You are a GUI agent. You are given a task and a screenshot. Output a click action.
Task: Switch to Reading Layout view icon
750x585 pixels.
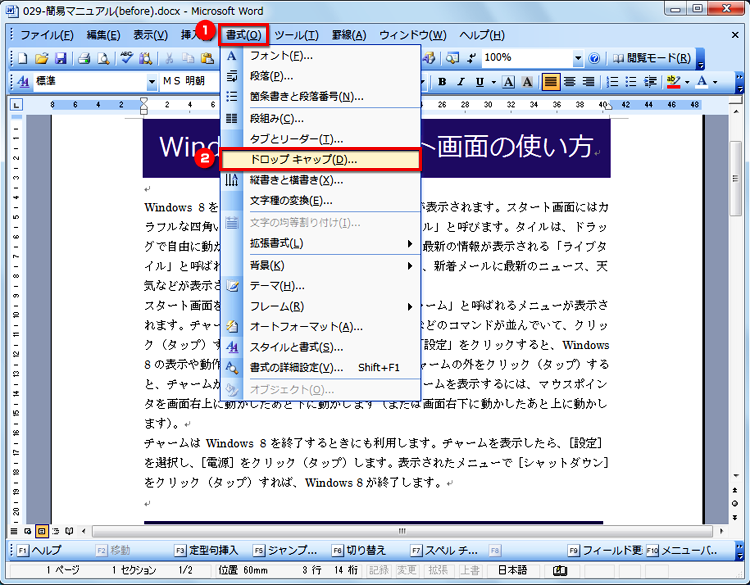point(69,531)
